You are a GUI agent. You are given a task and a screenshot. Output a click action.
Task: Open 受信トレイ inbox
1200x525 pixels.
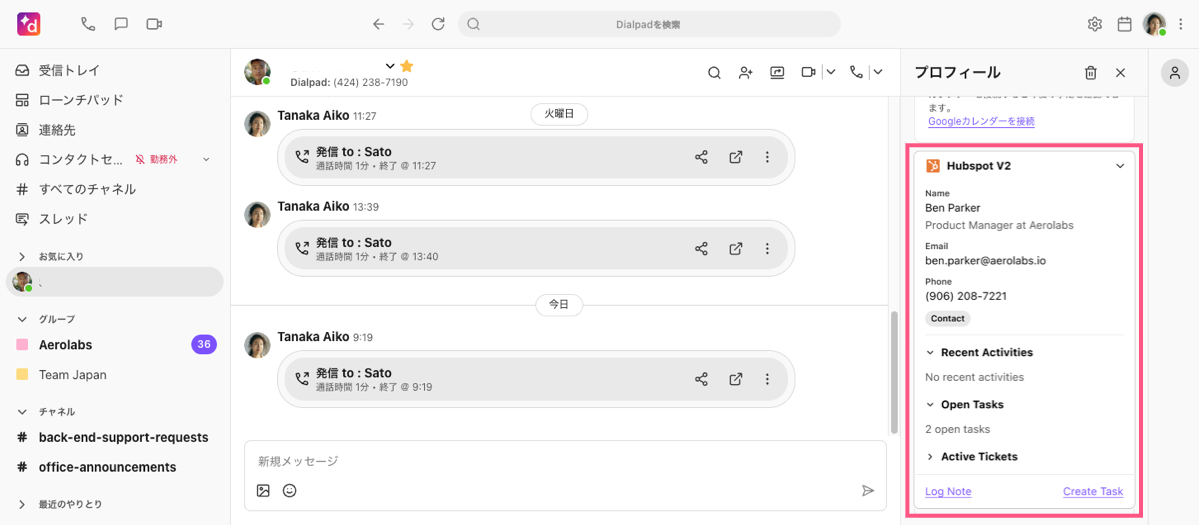[115, 71]
